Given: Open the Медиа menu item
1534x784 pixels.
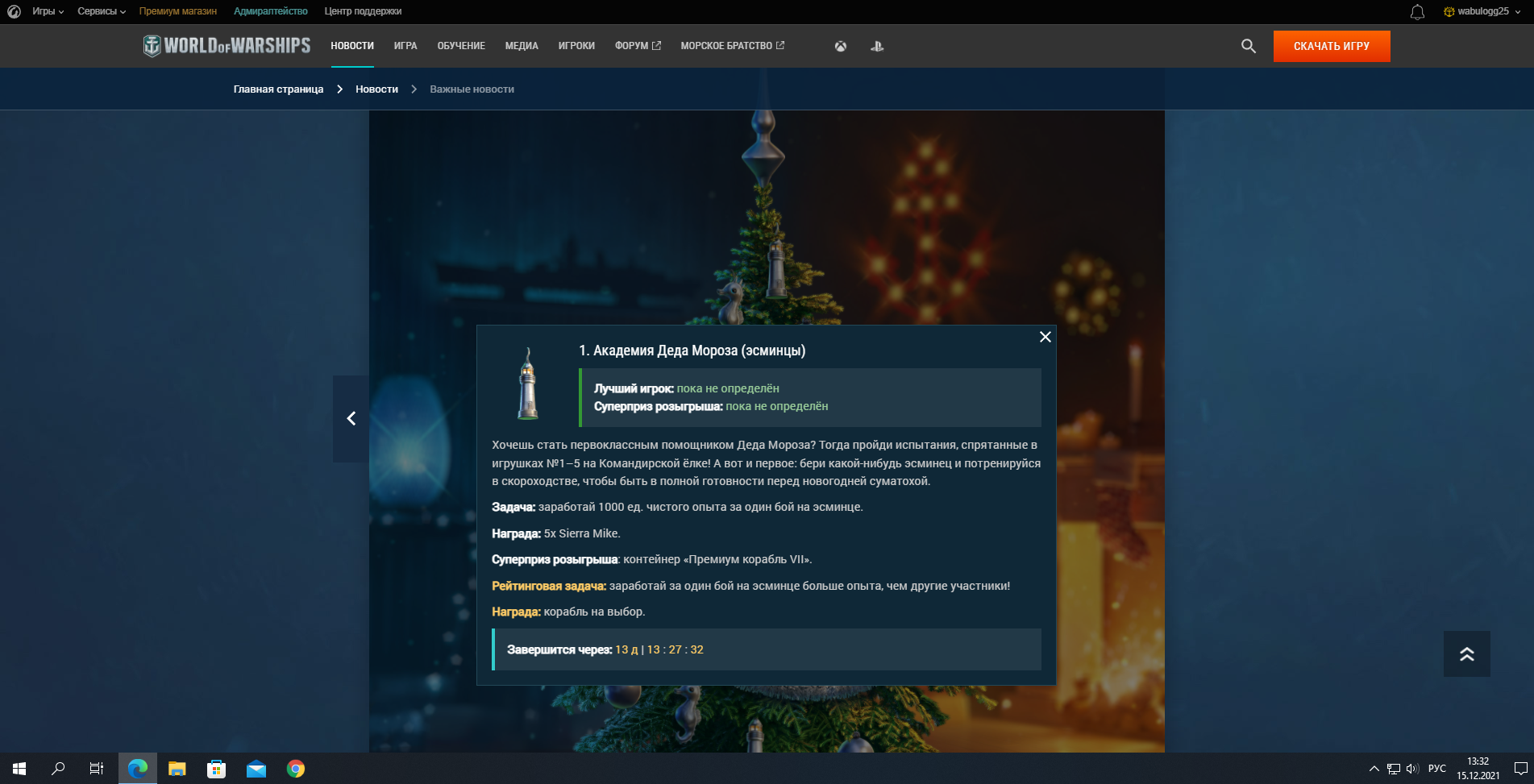Looking at the screenshot, I should pyautogui.click(x=522, y=46).
